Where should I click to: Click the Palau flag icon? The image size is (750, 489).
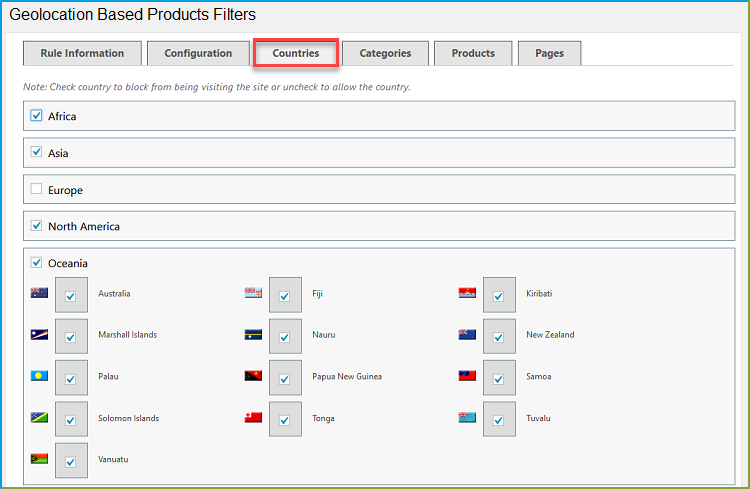pyautogui.click(x=39, y=376)
